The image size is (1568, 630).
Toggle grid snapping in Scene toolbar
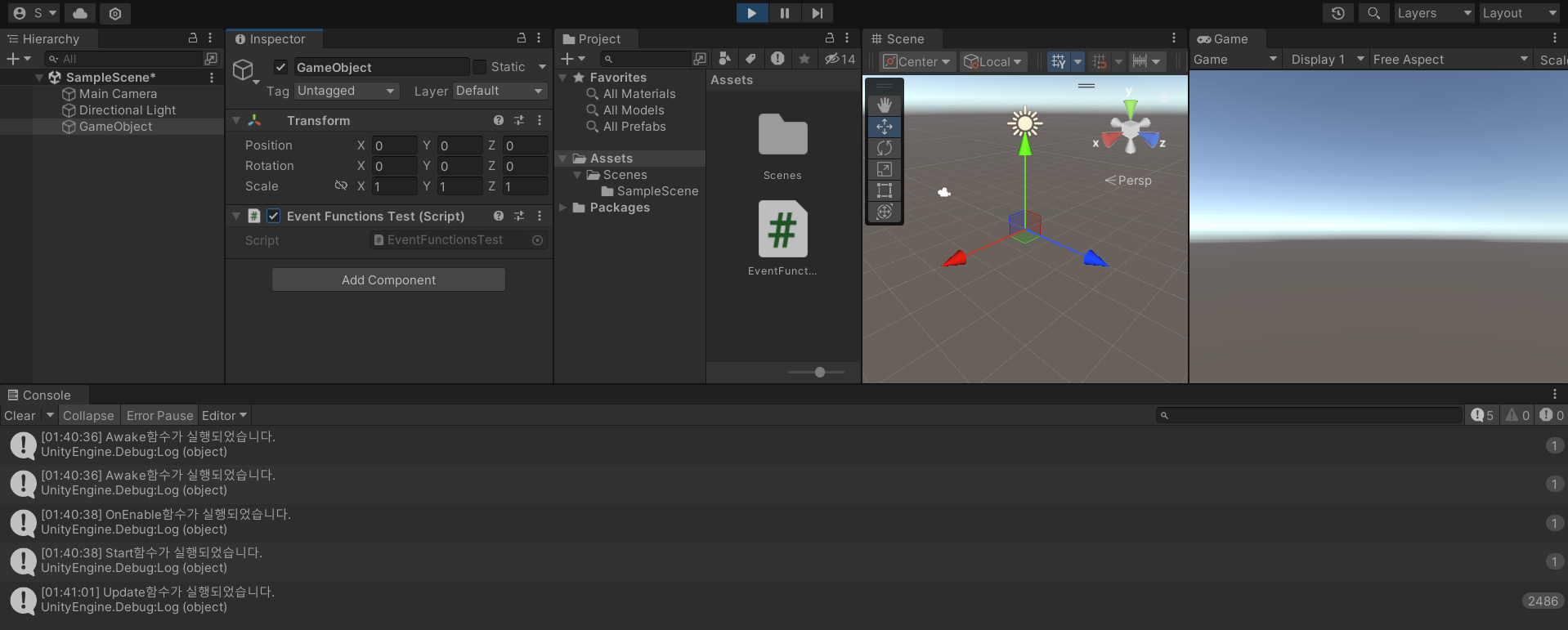pos(1100,61)
